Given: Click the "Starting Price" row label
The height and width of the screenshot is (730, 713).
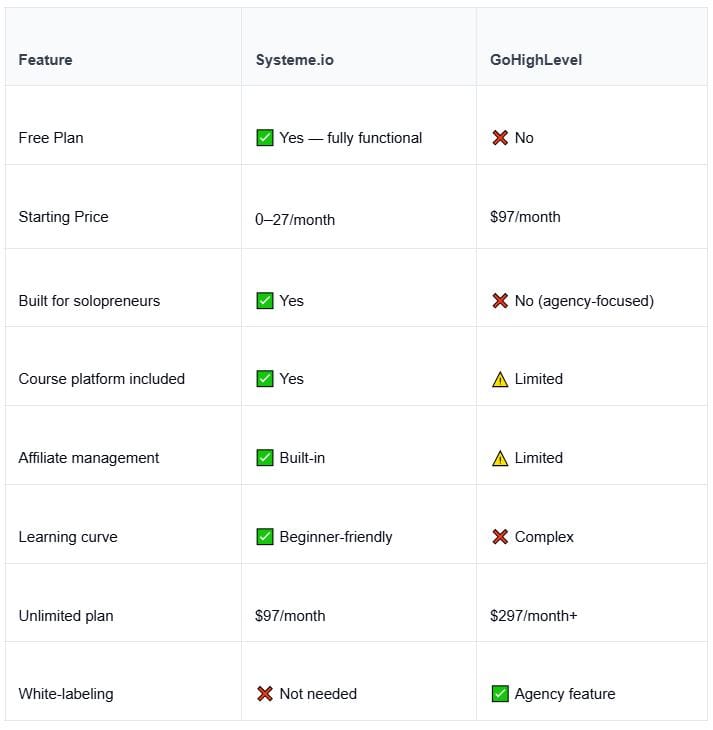Looking at the screenshot, I should click(x=63, y=217).
